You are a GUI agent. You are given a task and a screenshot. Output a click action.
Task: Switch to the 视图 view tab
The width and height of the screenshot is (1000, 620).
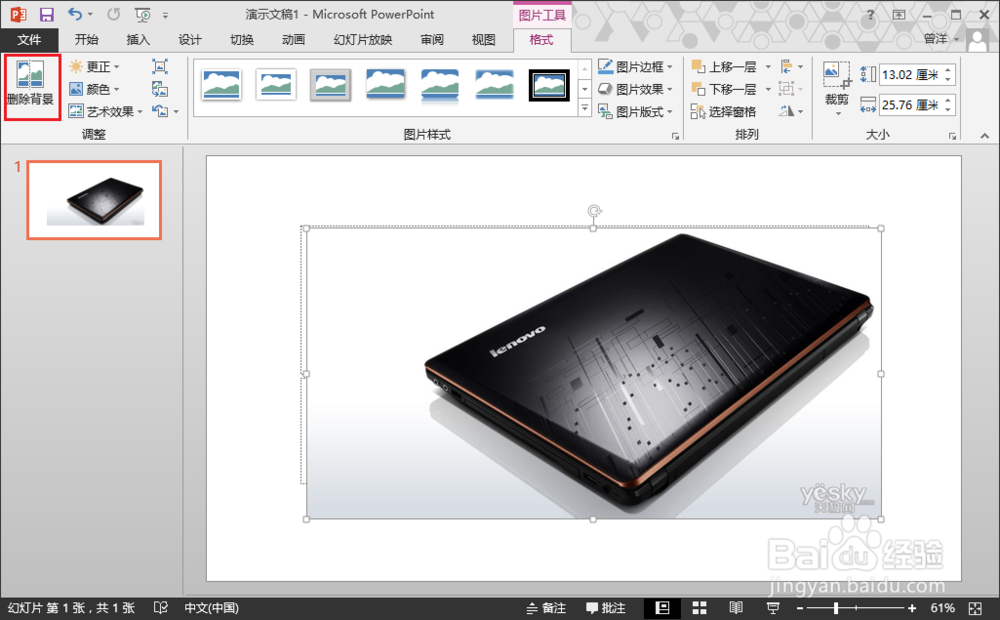point(483,40)
